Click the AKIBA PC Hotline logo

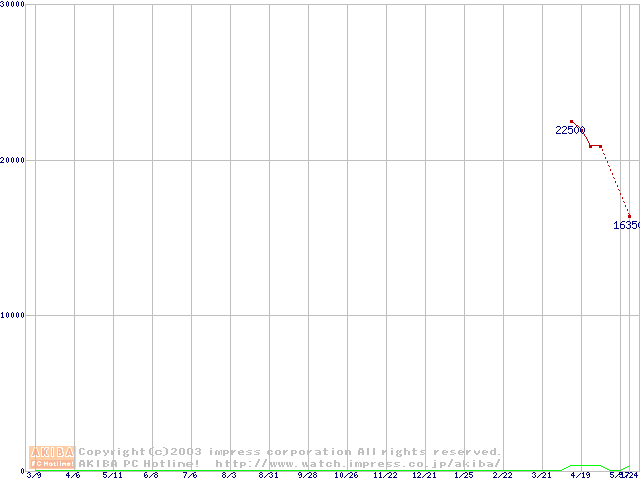click(x=51, y=457)
